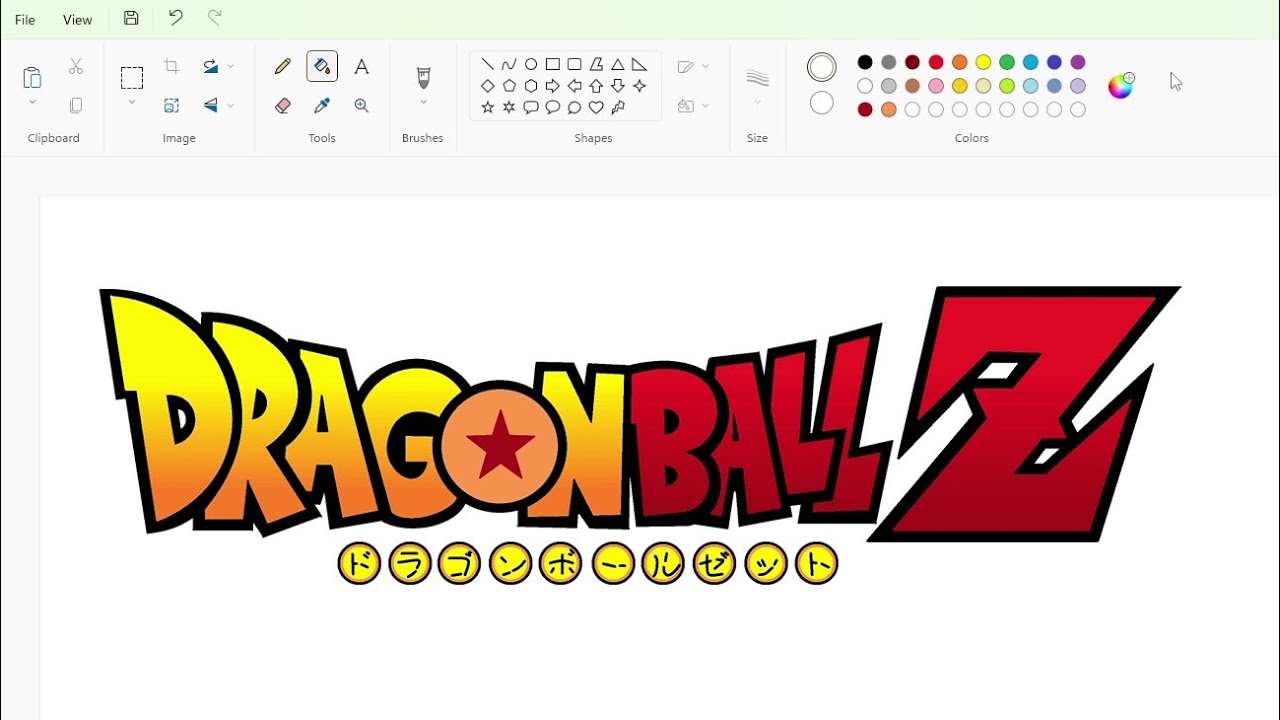The image size is (1280, 720).
Task: Click the Undo arrow
Action: tap(175, 18)
